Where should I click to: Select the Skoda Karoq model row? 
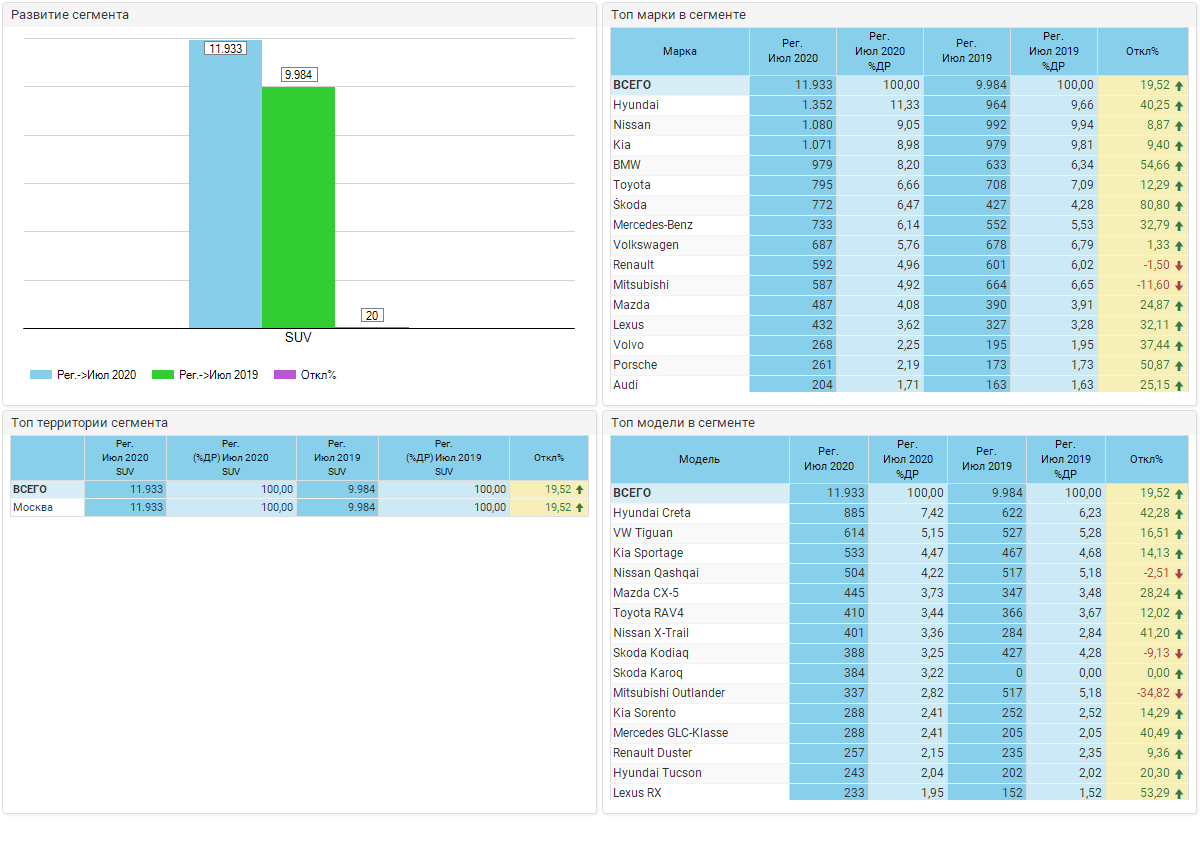click(x=899, y=673)
